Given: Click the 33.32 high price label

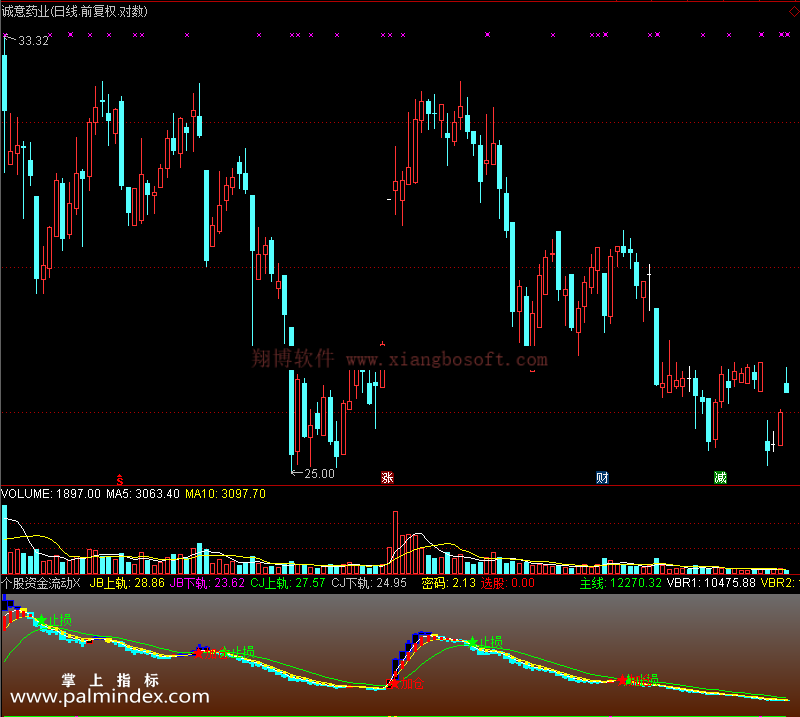Looking at the screenshot, I should coord(33,41).
